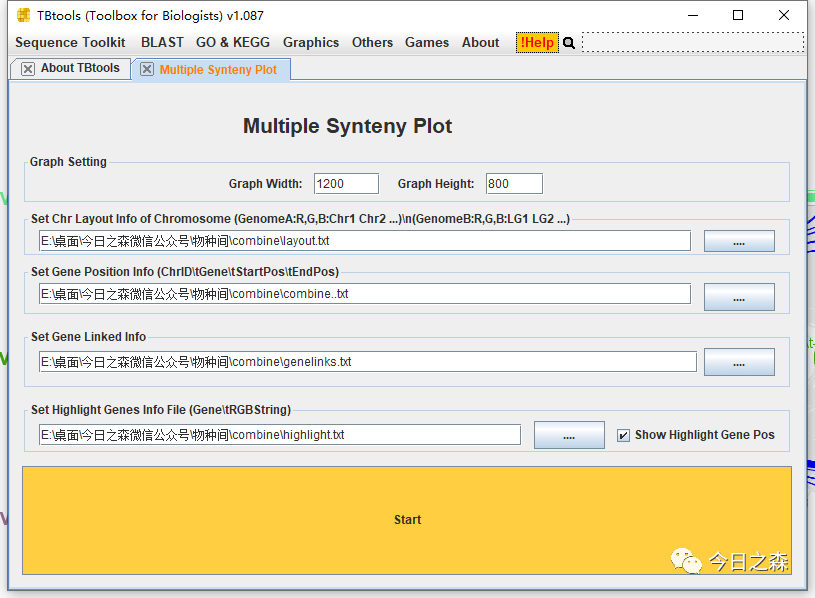Click the combine..txt path field
815x598 pixels.
pyautogui.click(x=365, y=294)
